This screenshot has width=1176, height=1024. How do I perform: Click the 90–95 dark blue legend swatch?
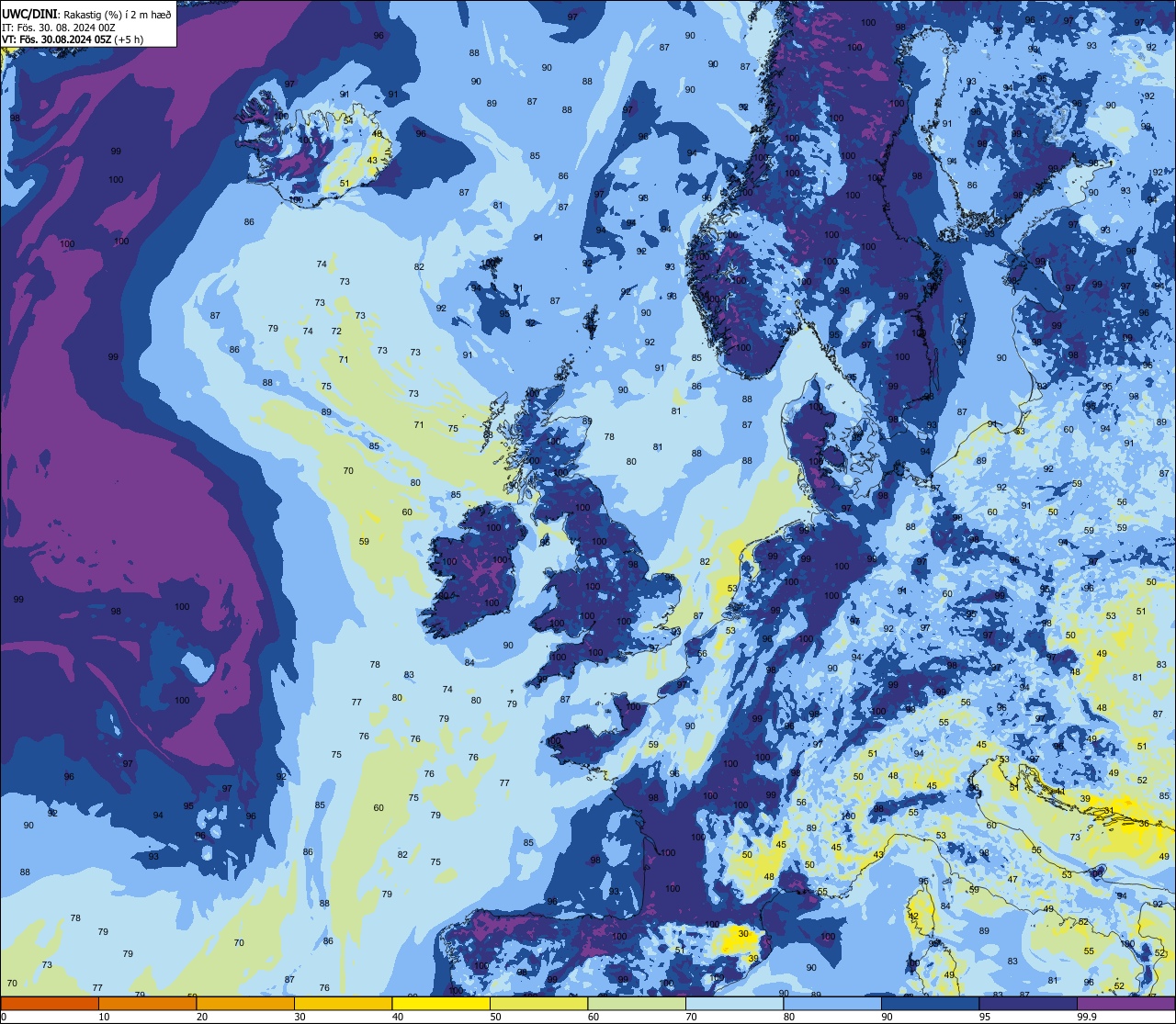pos(931,1003)
